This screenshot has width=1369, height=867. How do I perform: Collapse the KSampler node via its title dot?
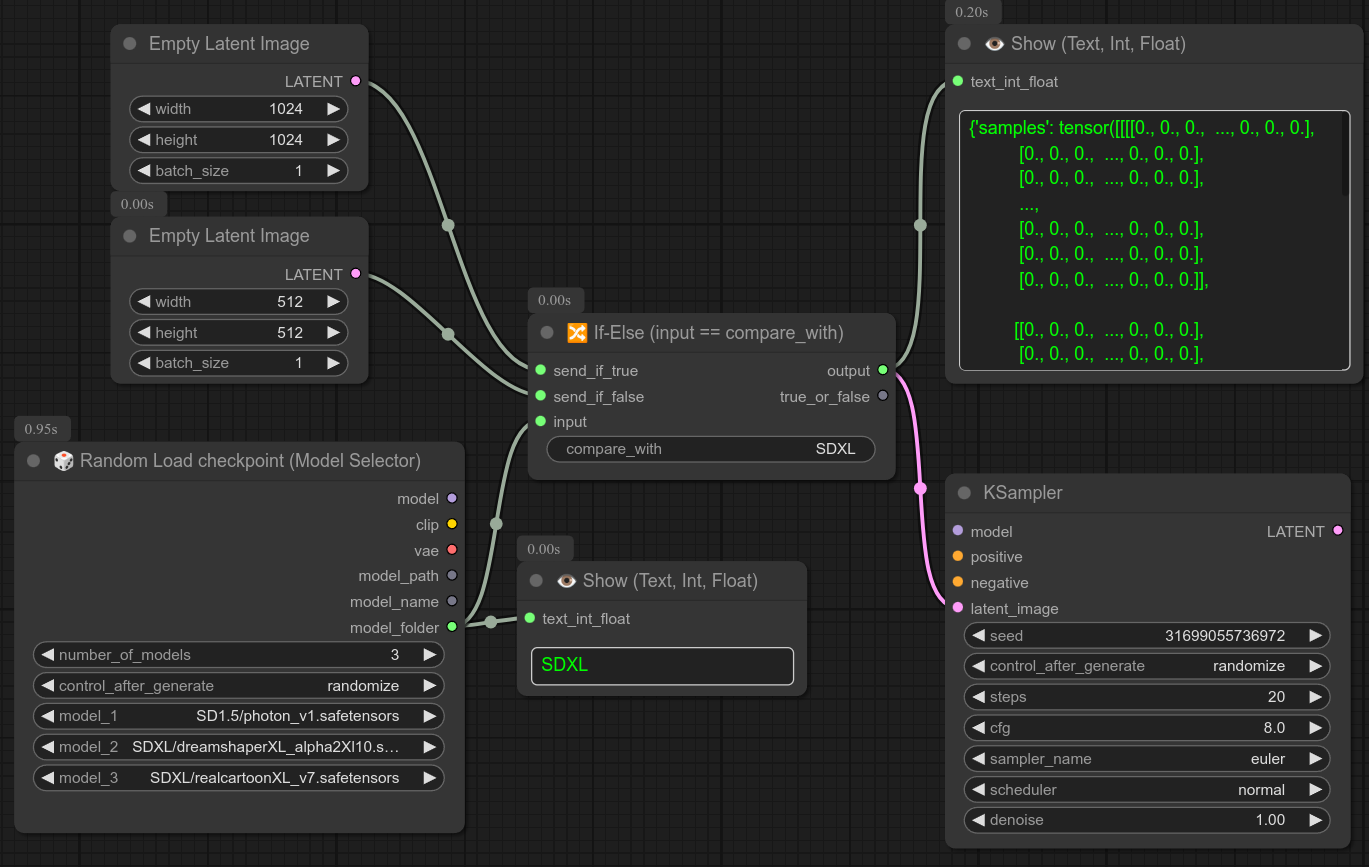[964, 492]
